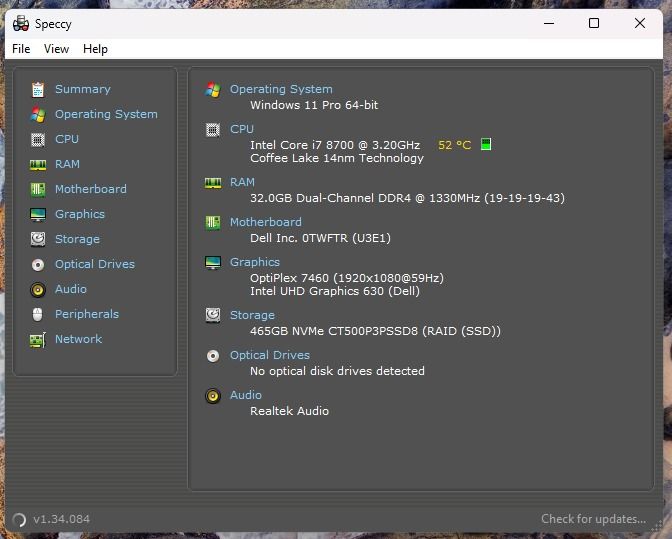
Task: Click the RAM heading link in main panel
Action: pyautogui.click(x=242, y=182)
